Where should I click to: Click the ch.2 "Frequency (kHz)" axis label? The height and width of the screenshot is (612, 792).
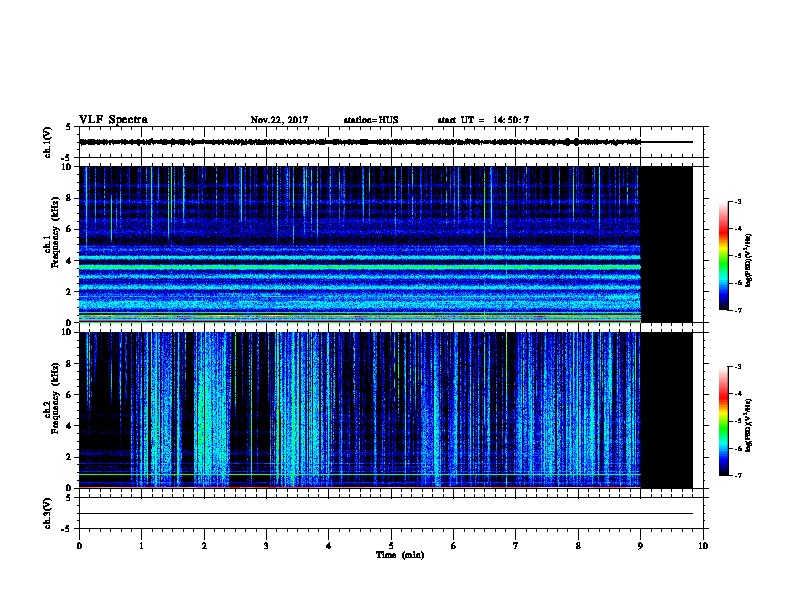coord(55,398)
